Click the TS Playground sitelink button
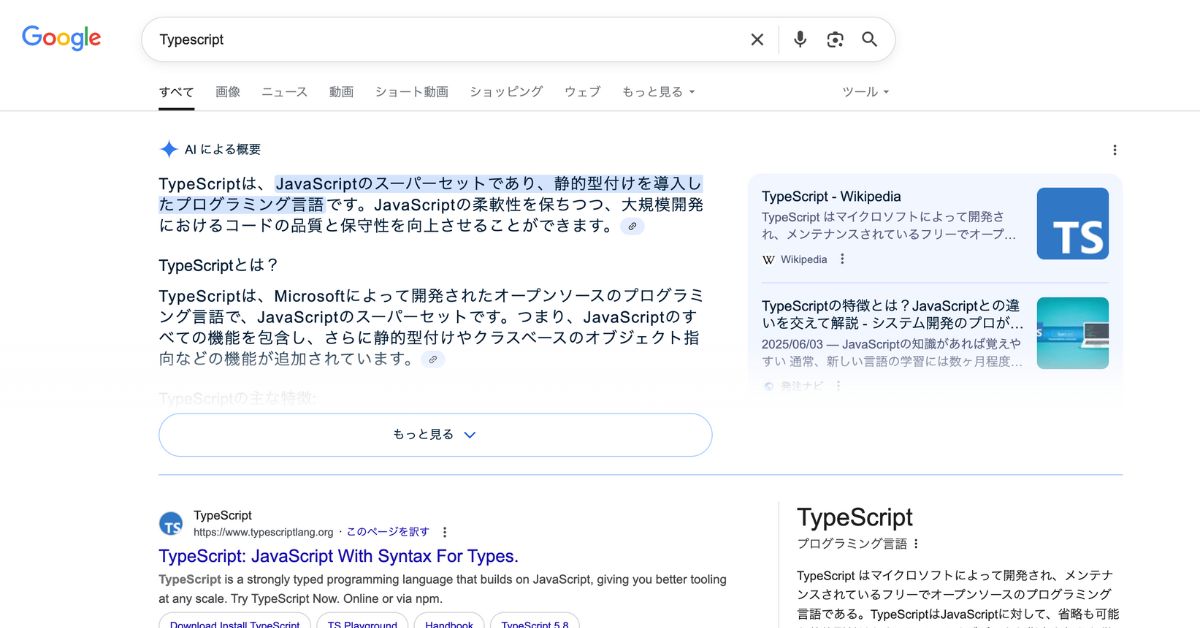The width and height of the screenshot is (1200, 628). coord(362,624)
